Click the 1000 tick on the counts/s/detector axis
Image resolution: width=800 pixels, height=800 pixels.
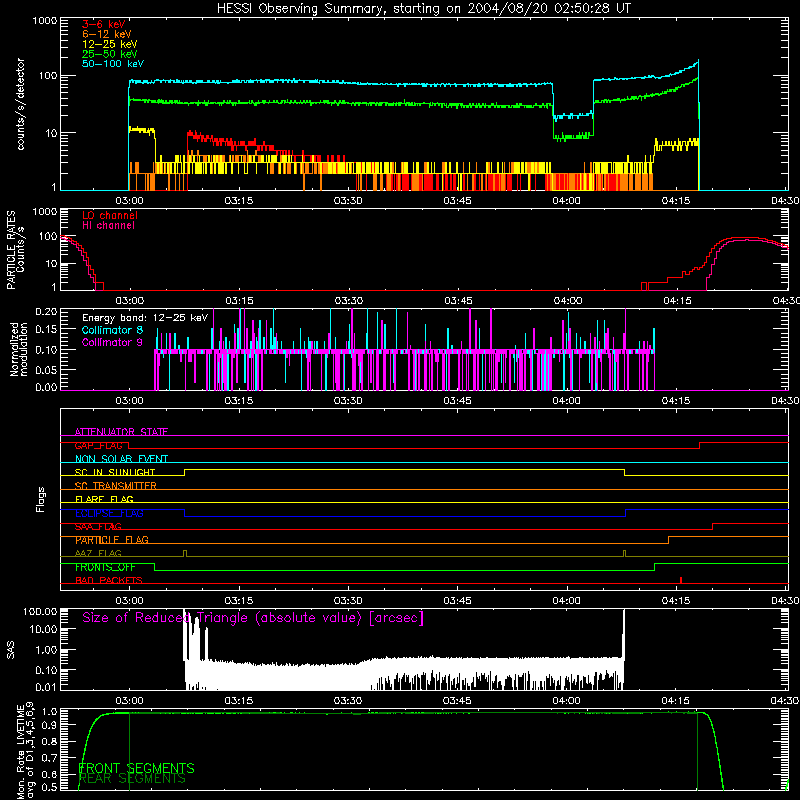coord(45,21)
